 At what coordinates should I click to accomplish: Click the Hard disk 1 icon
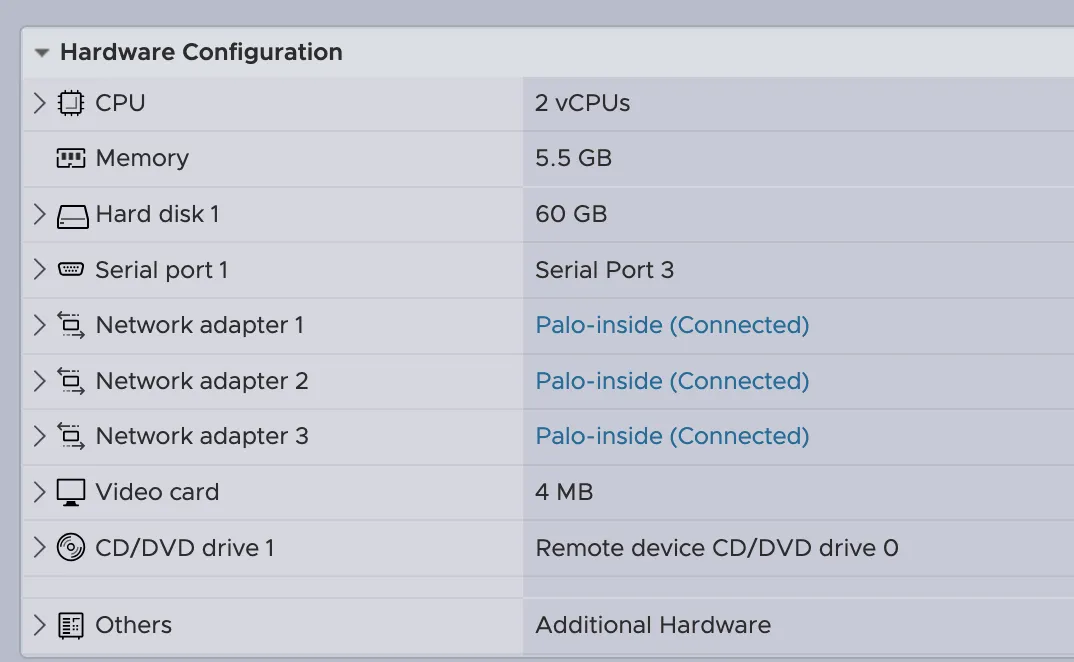click(x=72, y=215)
